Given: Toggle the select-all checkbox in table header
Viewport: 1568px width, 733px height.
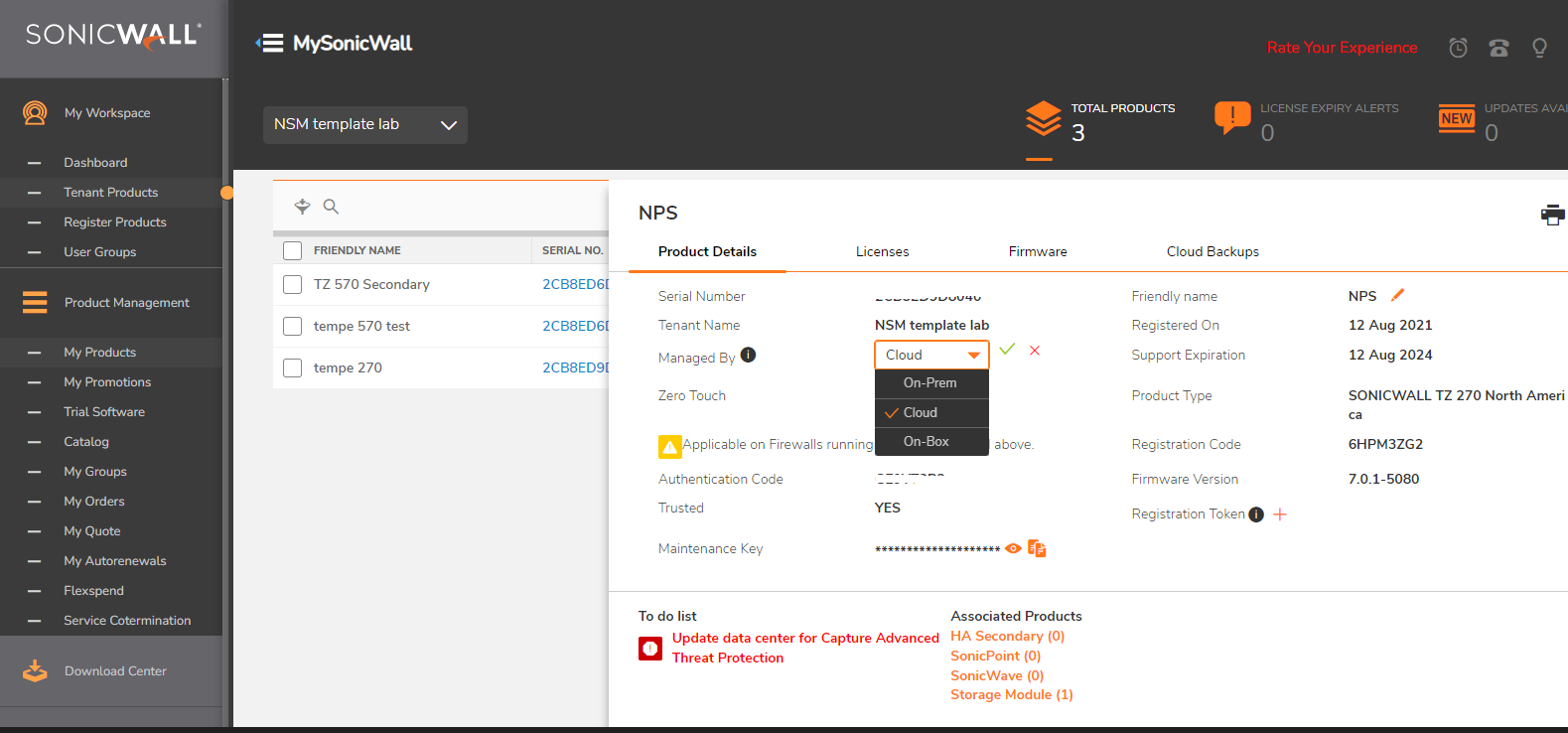Looking at the screenshot, I should click(293, 250).
